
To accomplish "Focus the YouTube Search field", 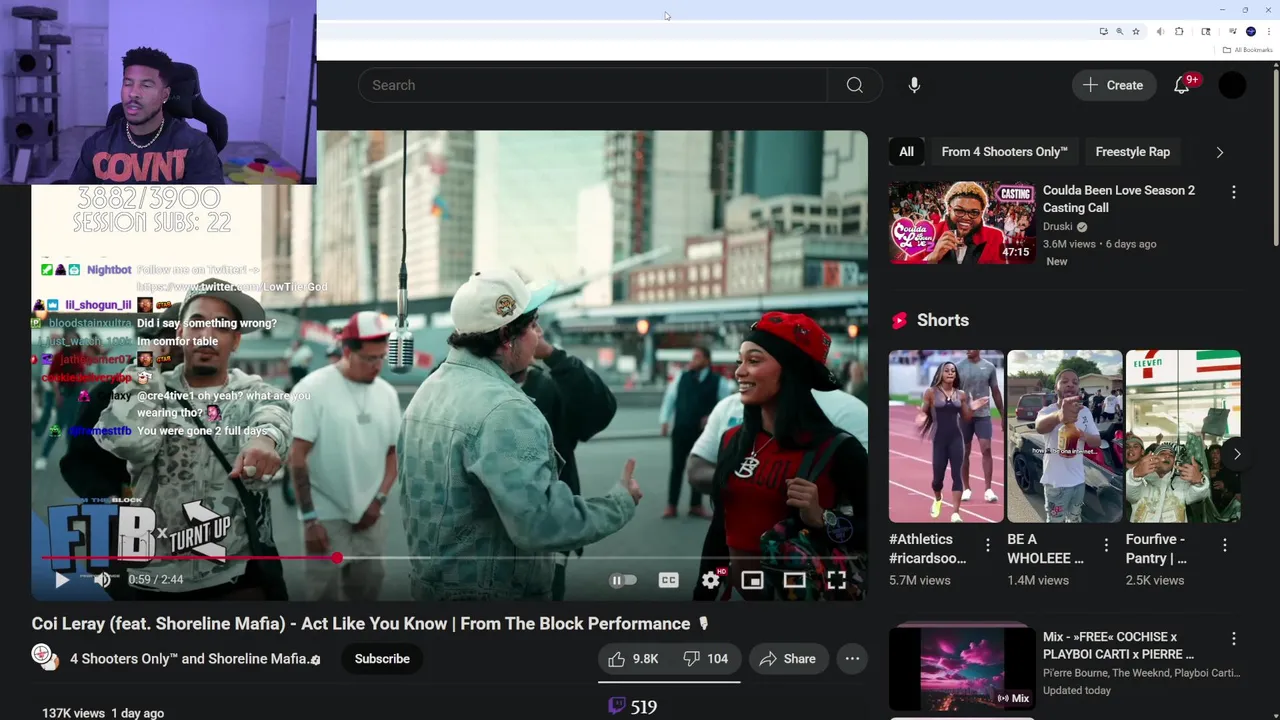I will tap(592, 85).
